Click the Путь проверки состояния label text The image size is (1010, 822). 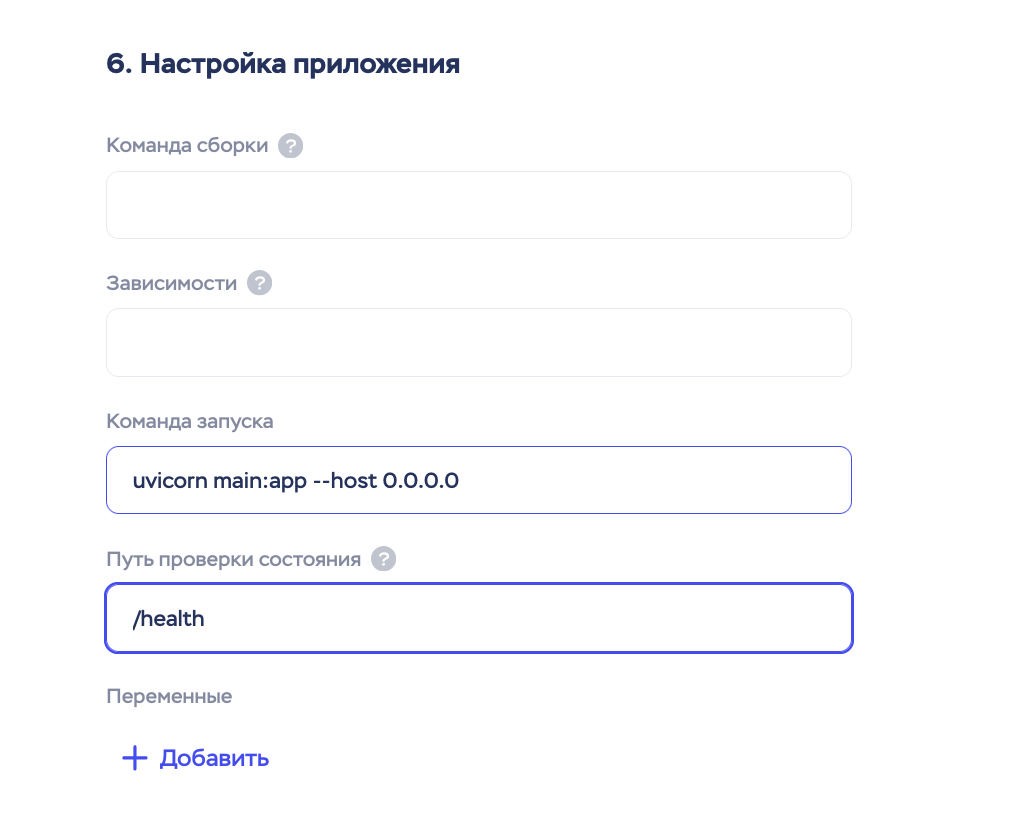[233, 559]
